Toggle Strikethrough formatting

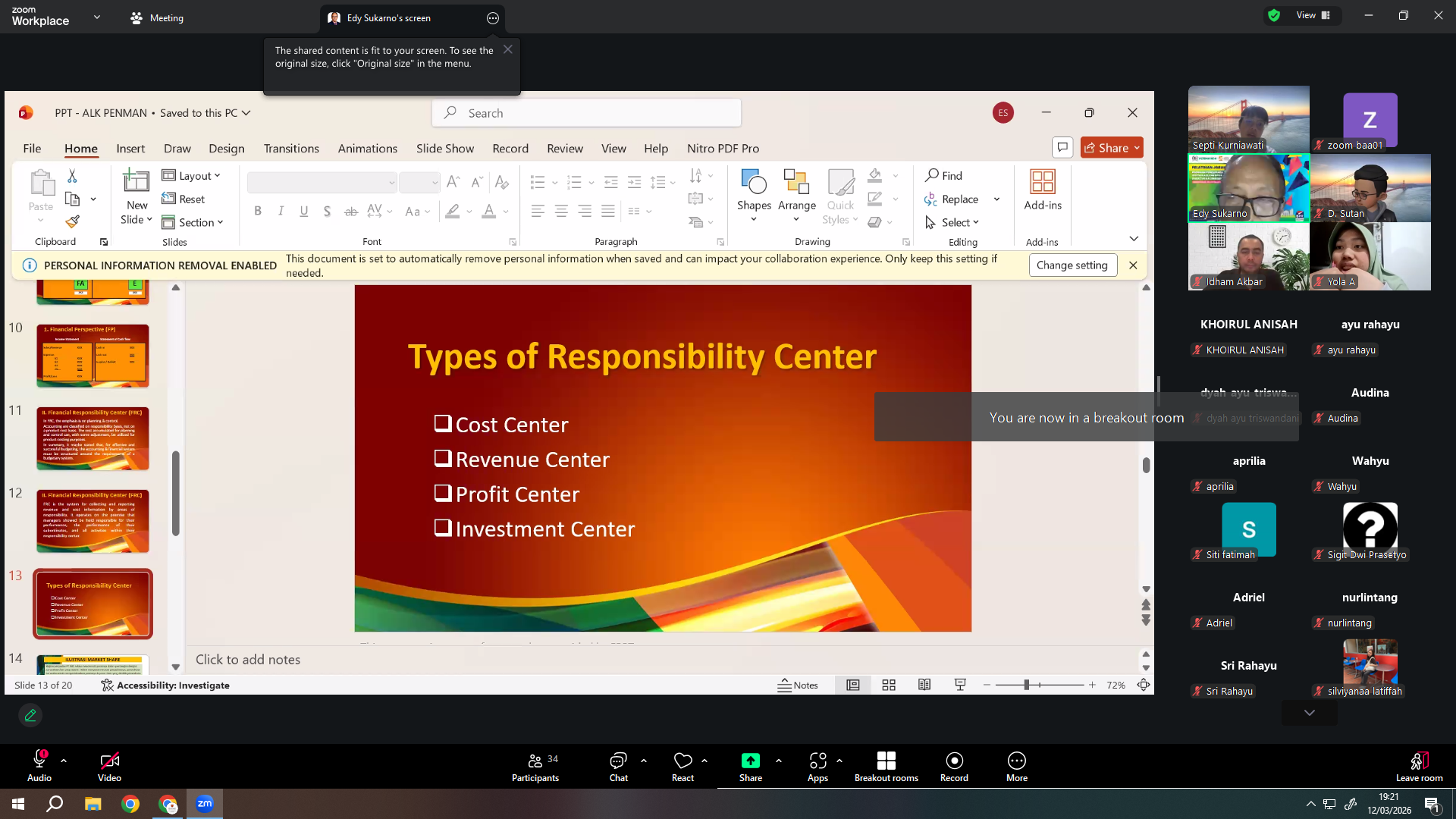[350, 211]
